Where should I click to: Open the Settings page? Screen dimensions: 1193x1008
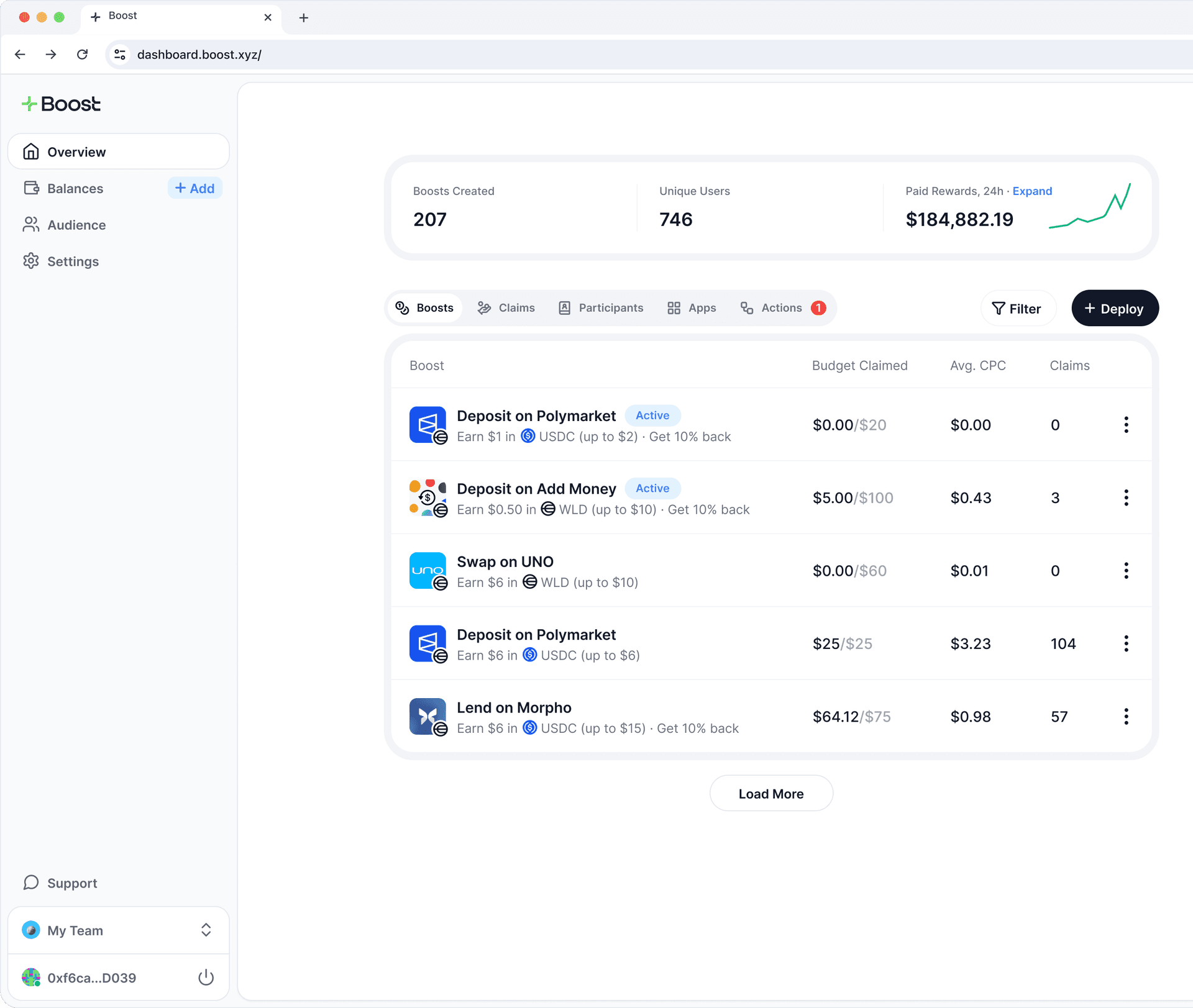[73, 261]
